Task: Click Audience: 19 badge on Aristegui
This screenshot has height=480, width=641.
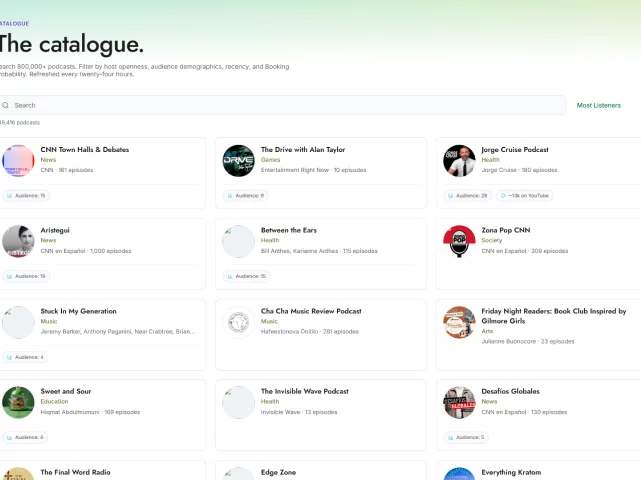Action: (x=26, y=276)
